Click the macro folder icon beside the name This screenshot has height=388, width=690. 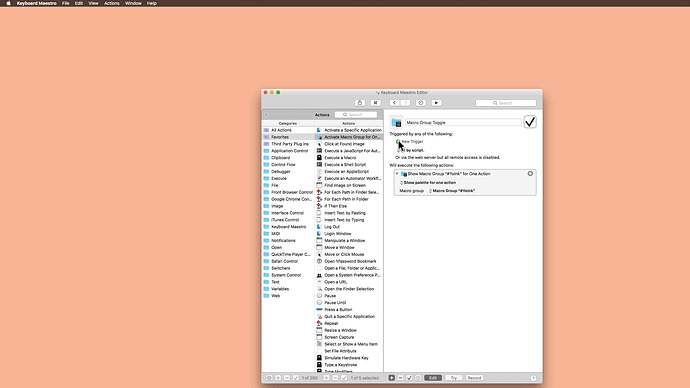(x=396, y=122)
